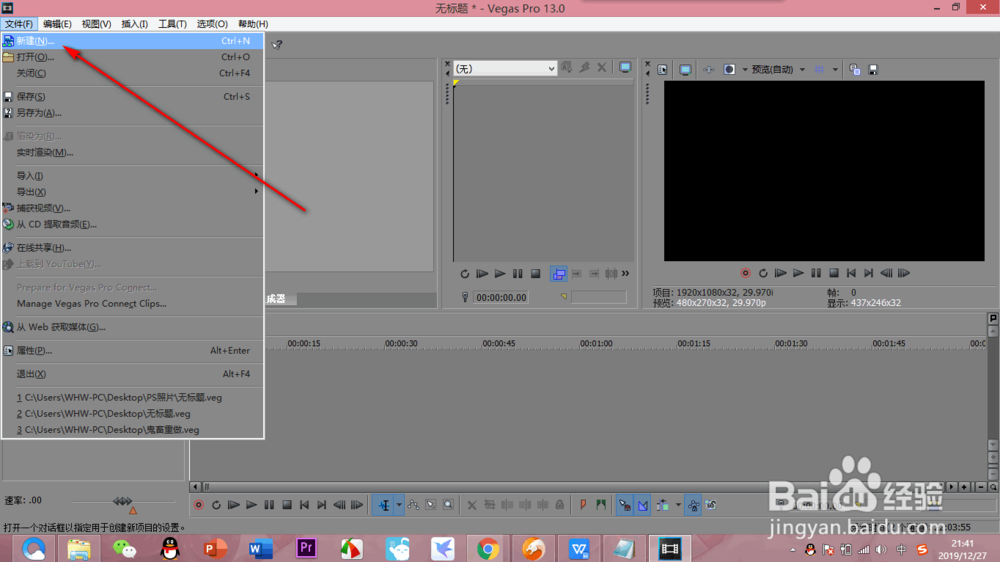This screenshot has width=1000, height=562.
Task: Toggle preview on external monitor icon
Action: [685, 70]
